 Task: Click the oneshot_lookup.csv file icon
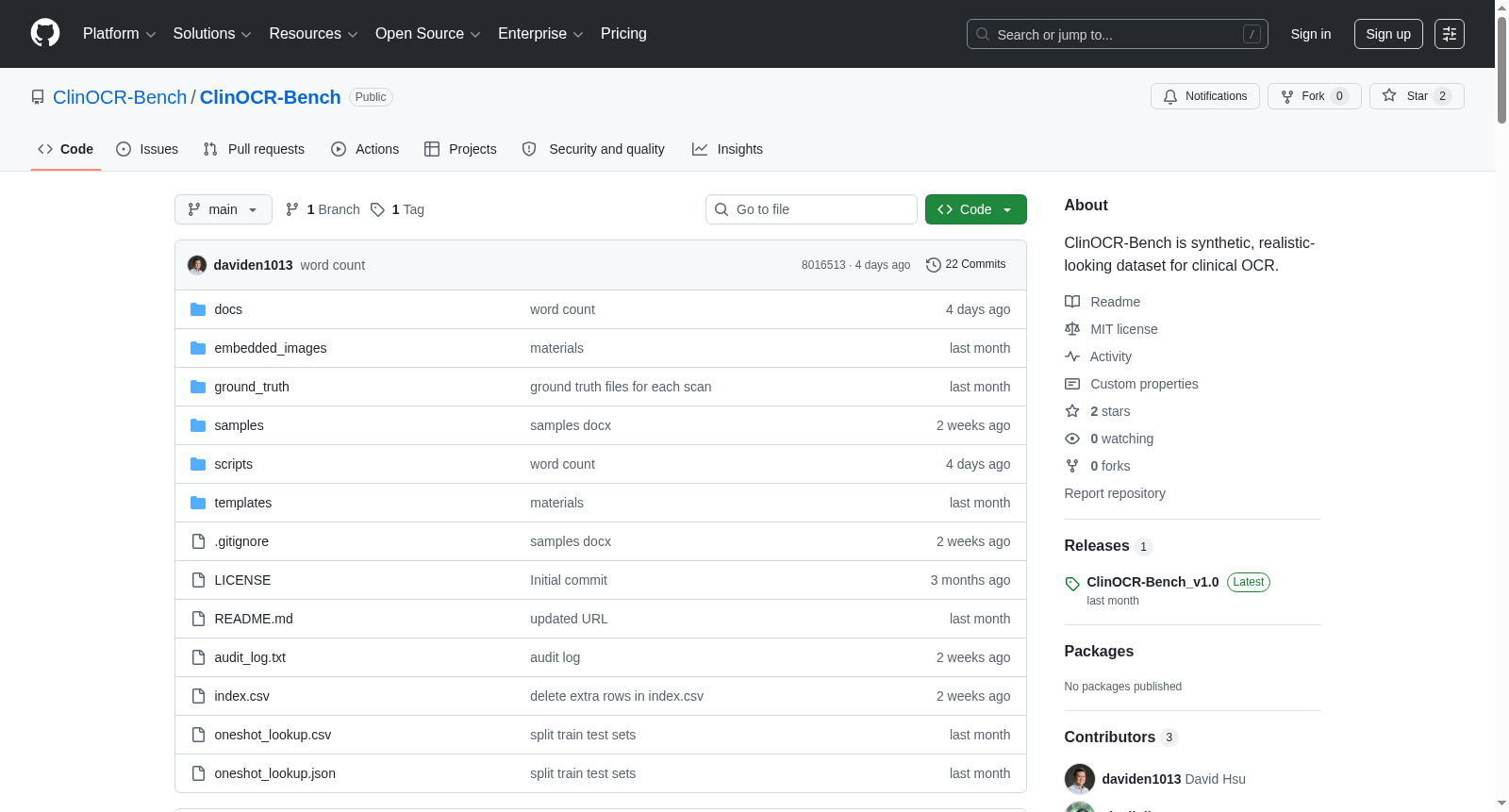(198, 735)
